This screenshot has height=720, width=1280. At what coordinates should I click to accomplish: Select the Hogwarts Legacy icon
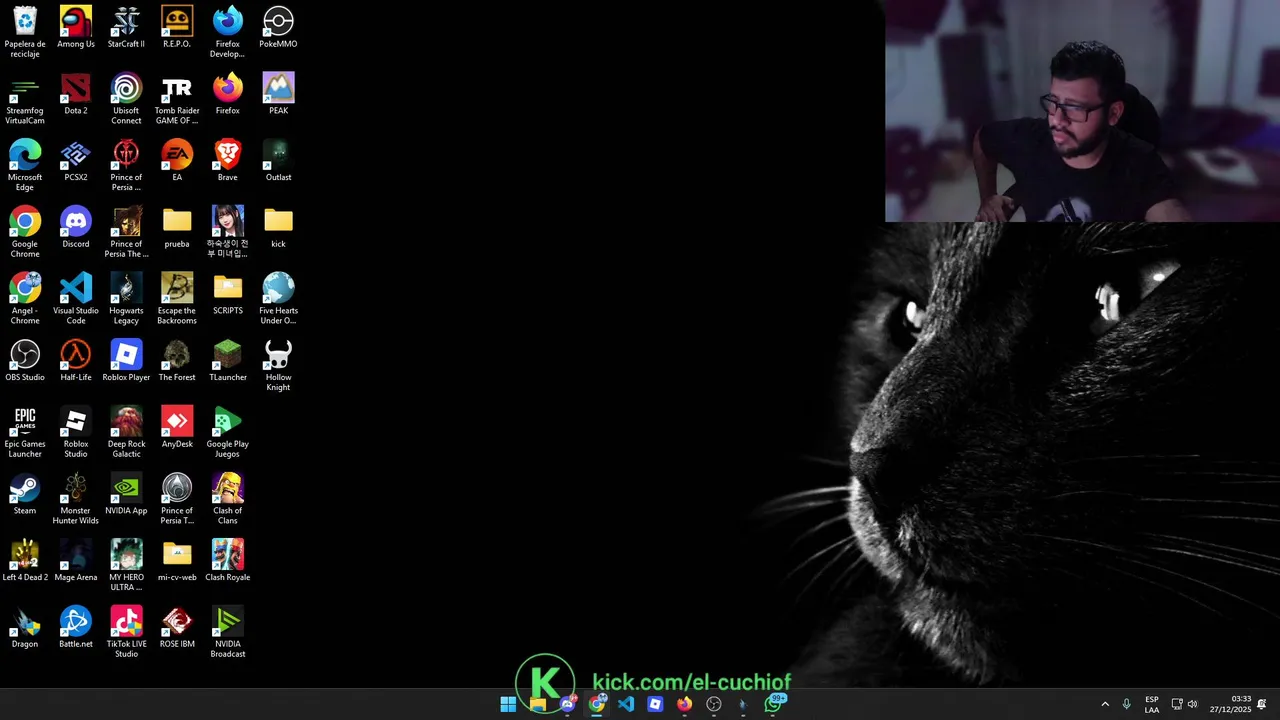click(x=126, y=299)
